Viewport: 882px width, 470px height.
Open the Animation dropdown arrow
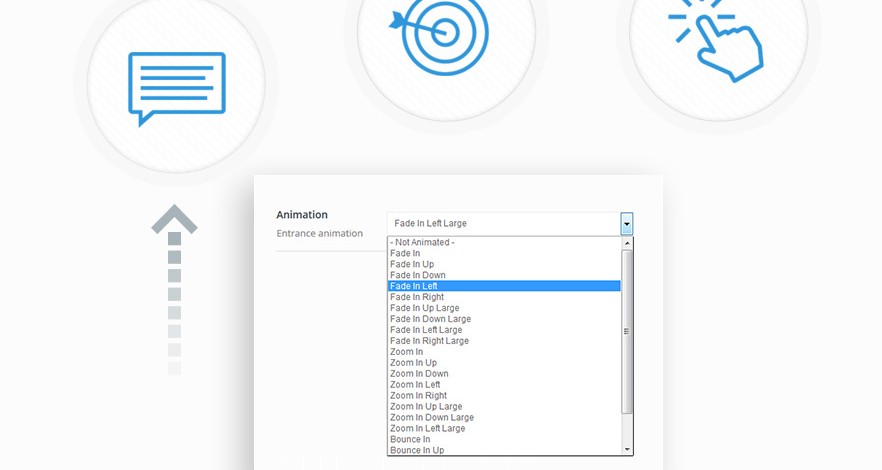tap(627, 224)
